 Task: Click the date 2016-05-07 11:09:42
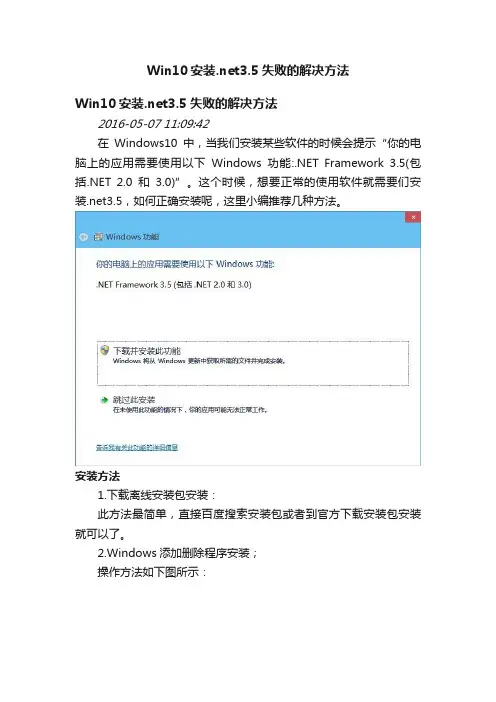click(154, 124)
